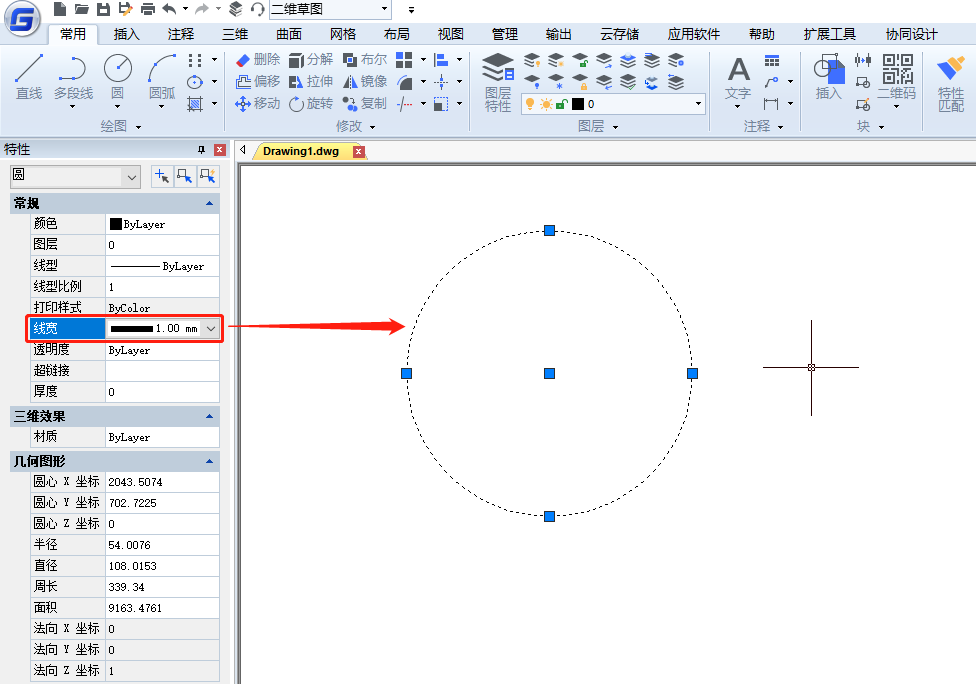
Task: Click the 圆心 X 坐标 value field
Action: click(x=162, y=482)
